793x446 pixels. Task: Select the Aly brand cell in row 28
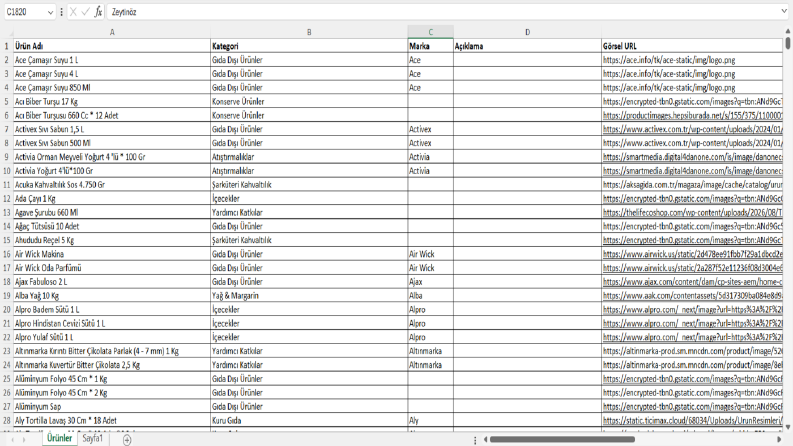point(430,420)
